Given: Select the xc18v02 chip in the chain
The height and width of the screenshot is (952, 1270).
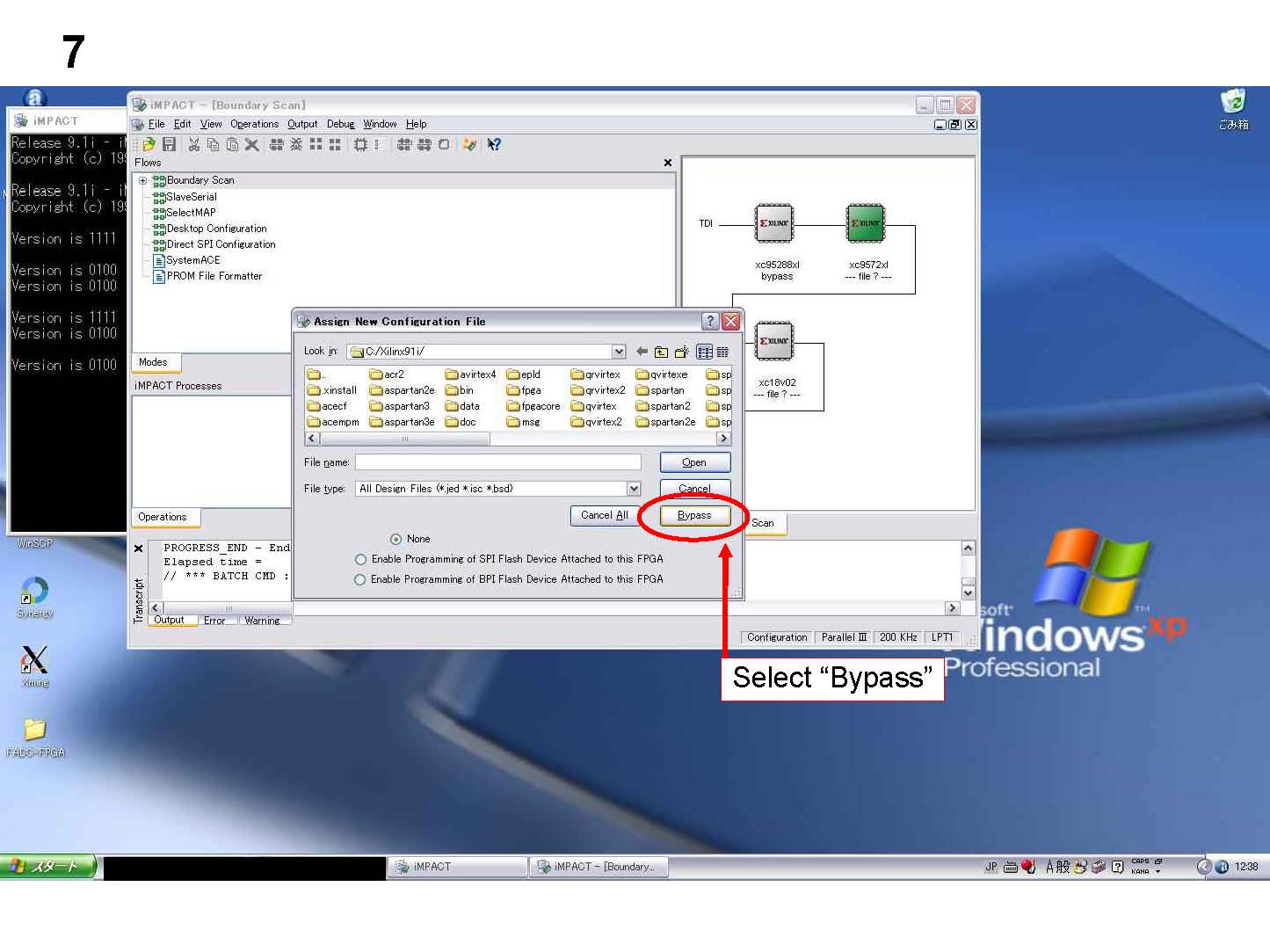Looking at the screenshot, I should tap(774, 341).
